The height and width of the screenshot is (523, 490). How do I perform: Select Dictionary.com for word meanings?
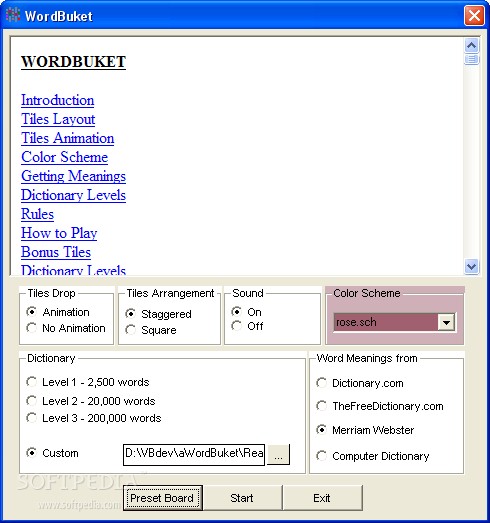tap(360, 383)
